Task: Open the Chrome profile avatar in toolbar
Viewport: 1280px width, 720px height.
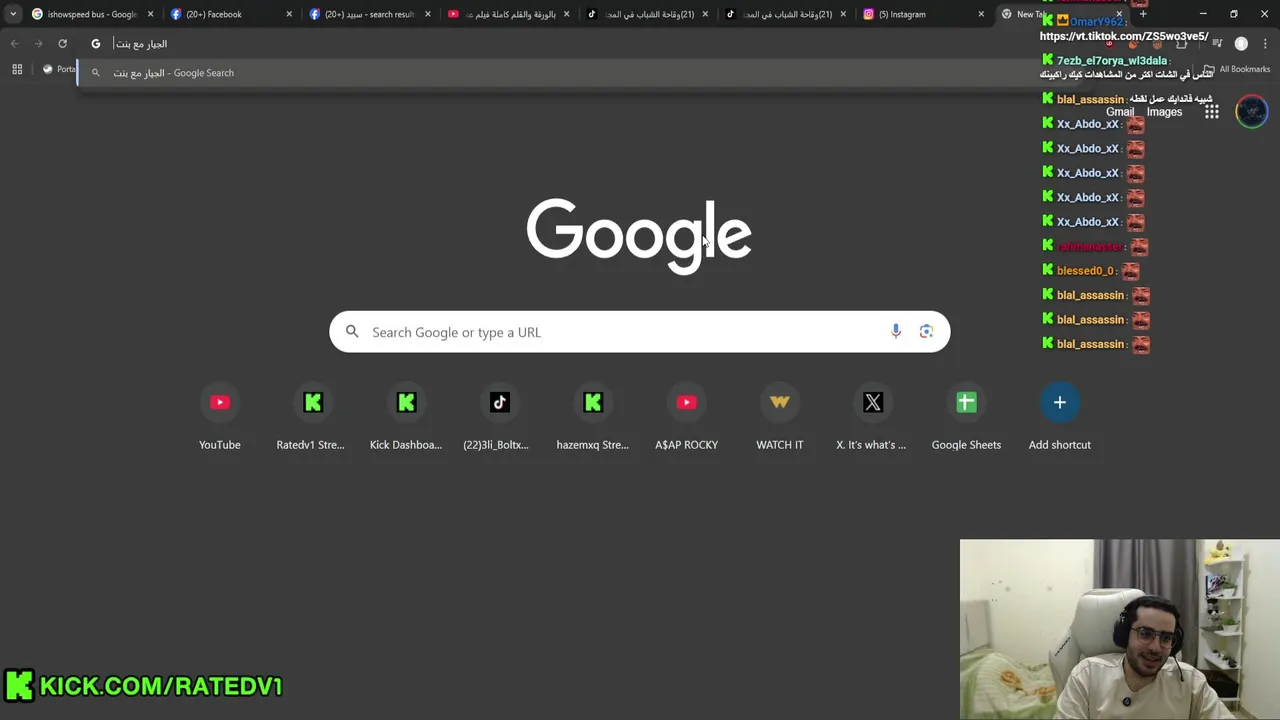Action: pyautogui.click(x=1241, y=44)
